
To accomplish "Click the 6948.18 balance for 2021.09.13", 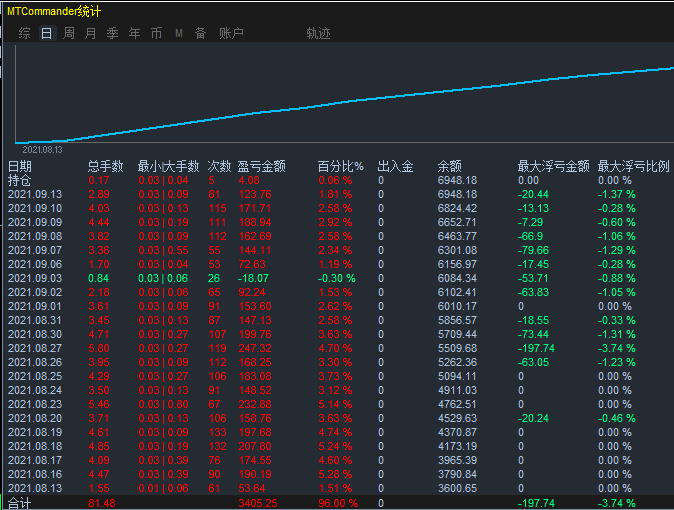I will tap(457, 194).
